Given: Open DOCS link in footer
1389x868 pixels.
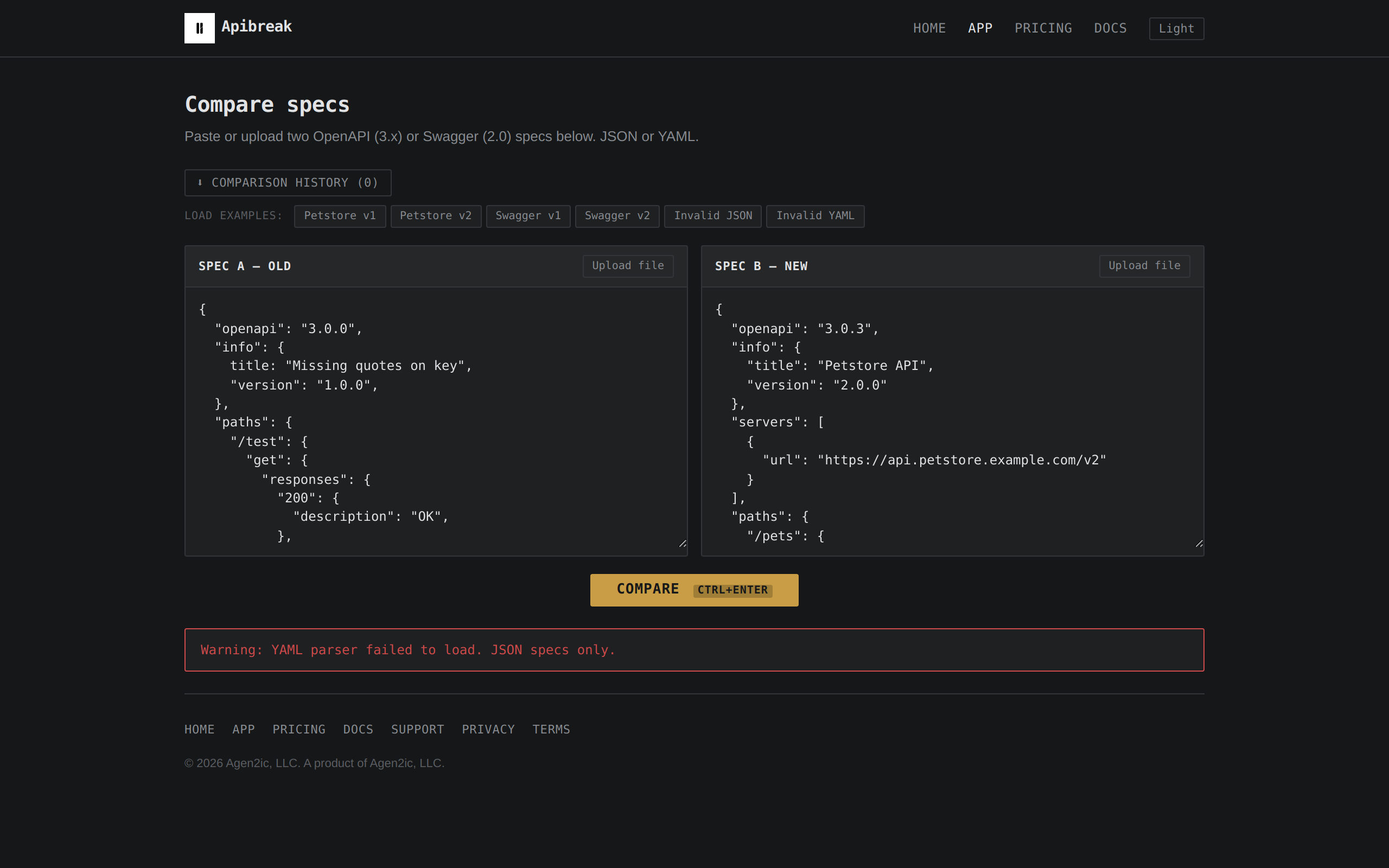Looking at the screenshot, I should tap(358, 729).
